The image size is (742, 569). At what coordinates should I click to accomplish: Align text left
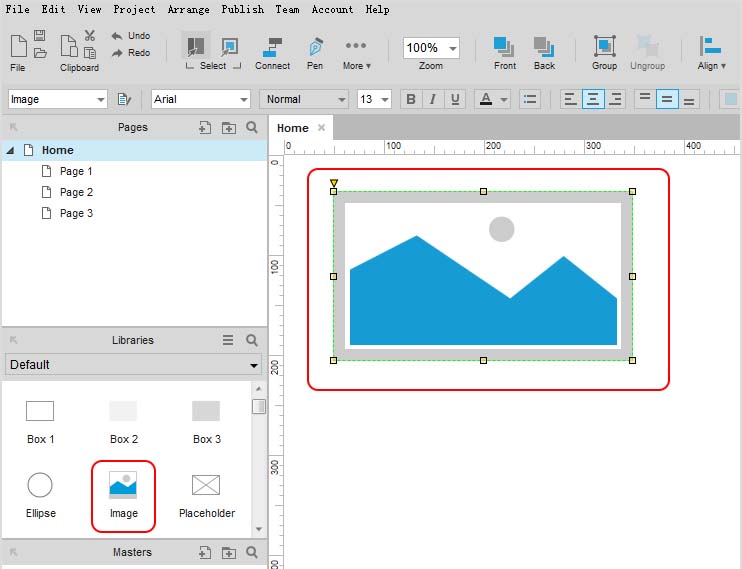point(570,99)
